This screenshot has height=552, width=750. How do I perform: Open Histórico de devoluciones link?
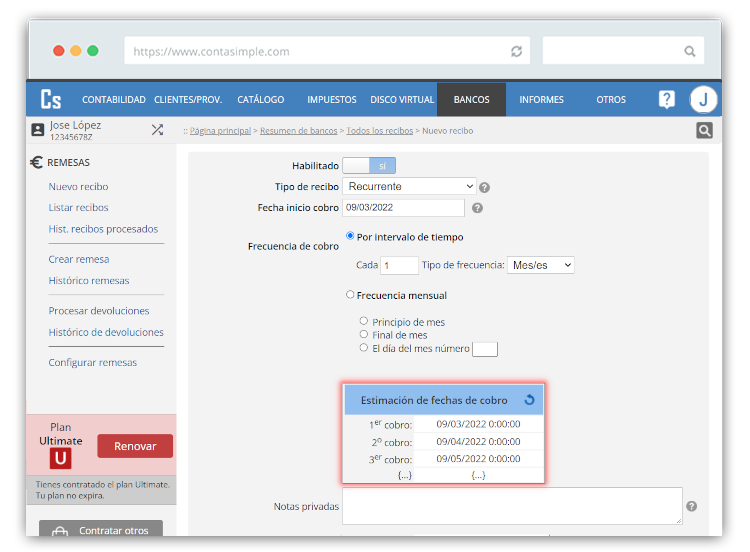tap(106, 332)
